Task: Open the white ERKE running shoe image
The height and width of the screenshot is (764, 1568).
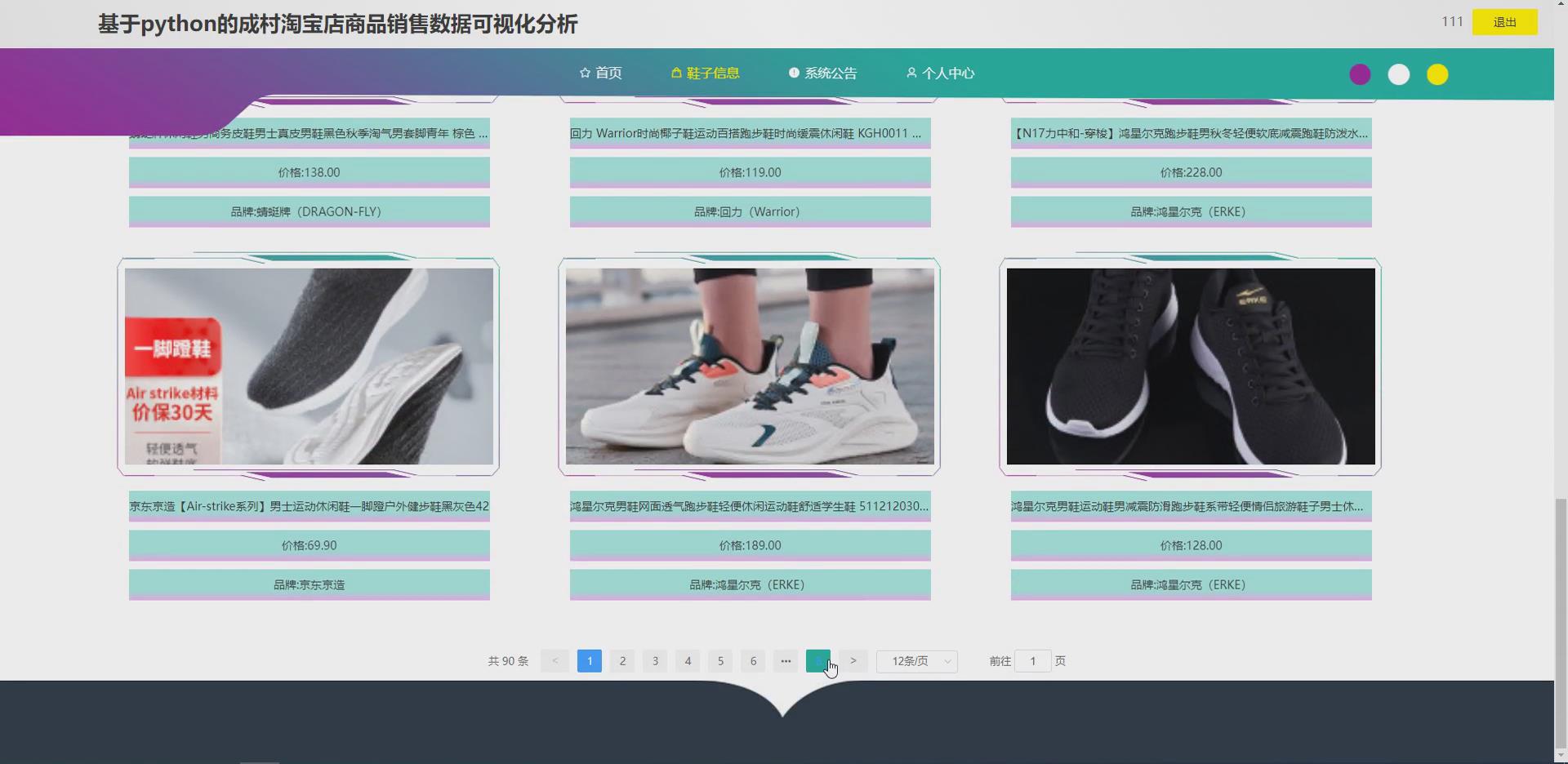Action: 750,366
